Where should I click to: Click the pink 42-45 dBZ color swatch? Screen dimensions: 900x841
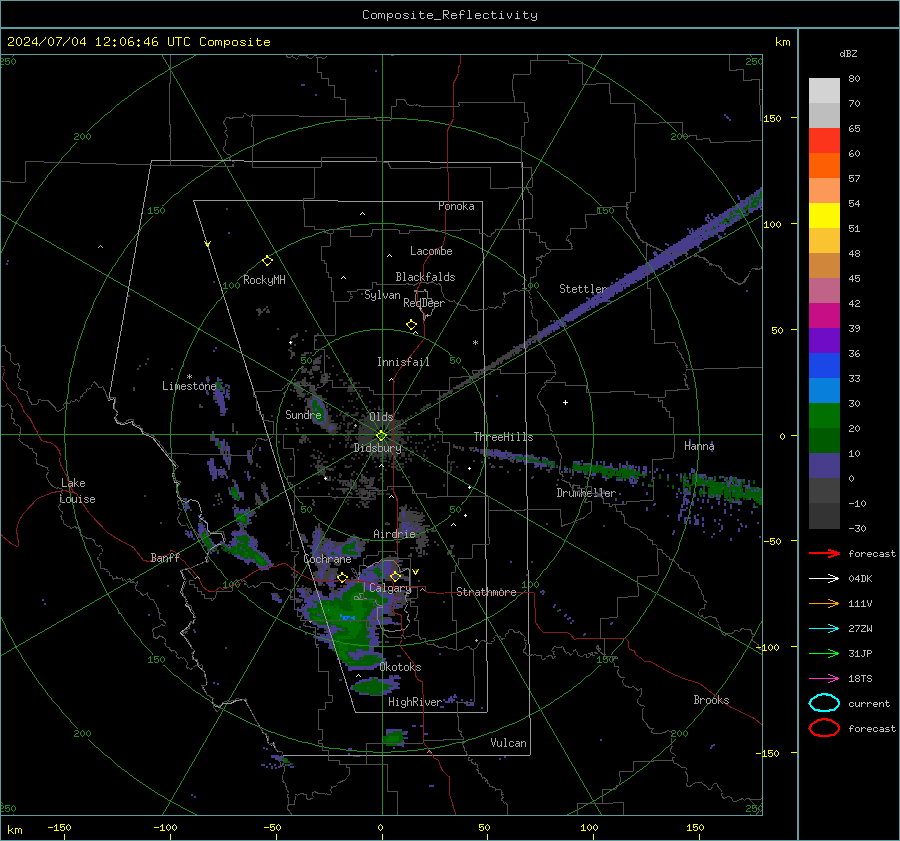click(x=824, y=291)
